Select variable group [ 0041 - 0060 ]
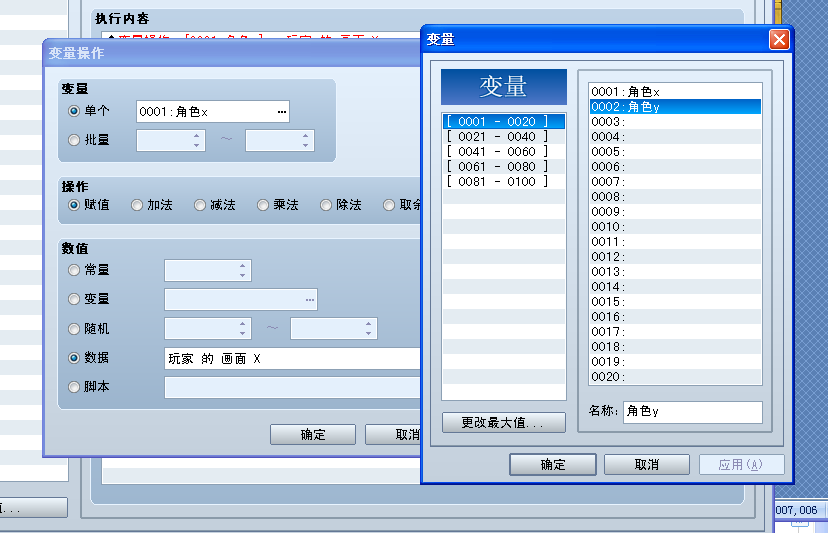 [x=504, y=152]
